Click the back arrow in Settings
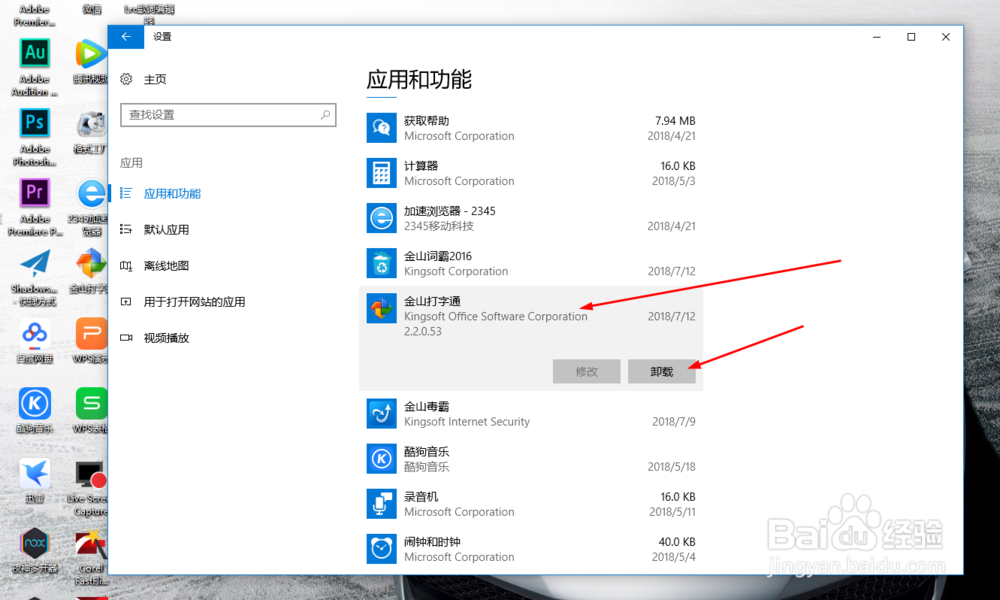The height and width of the screenshot is (600, 1000). (126, 37)
